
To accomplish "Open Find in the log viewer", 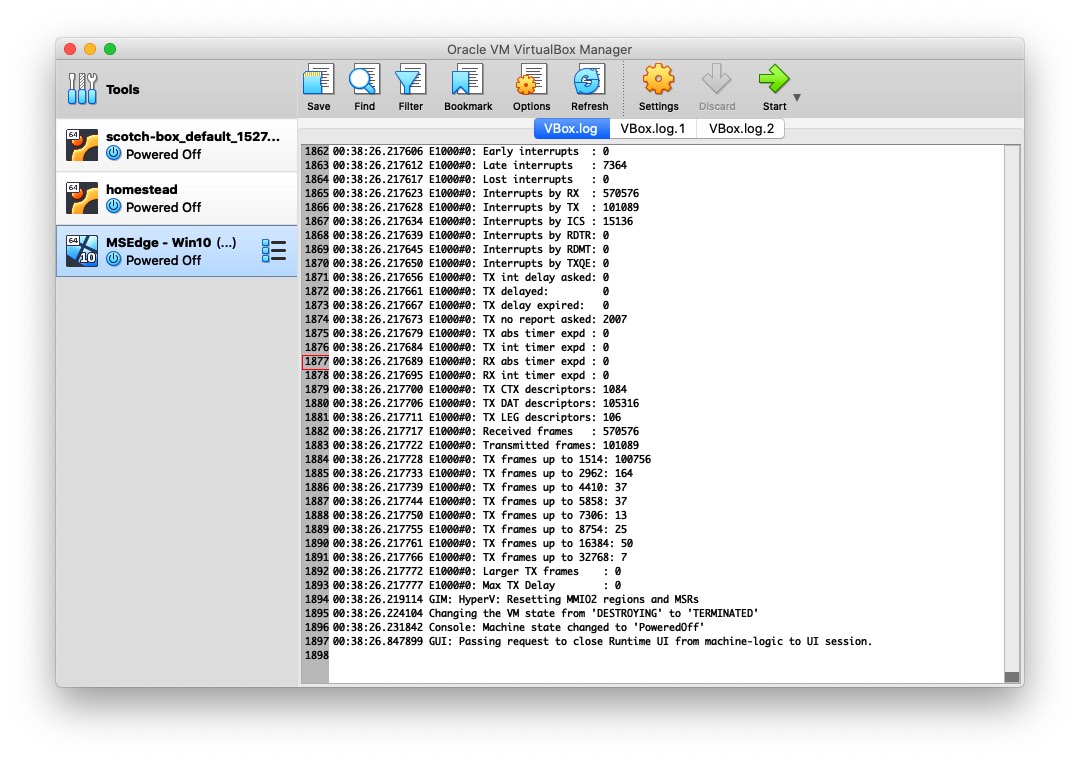I will [x=364, y=80].
